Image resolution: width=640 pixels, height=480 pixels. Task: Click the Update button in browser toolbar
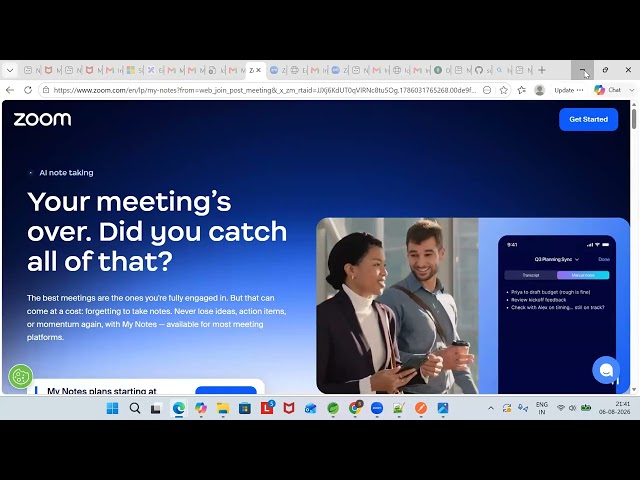coord(569,90)
